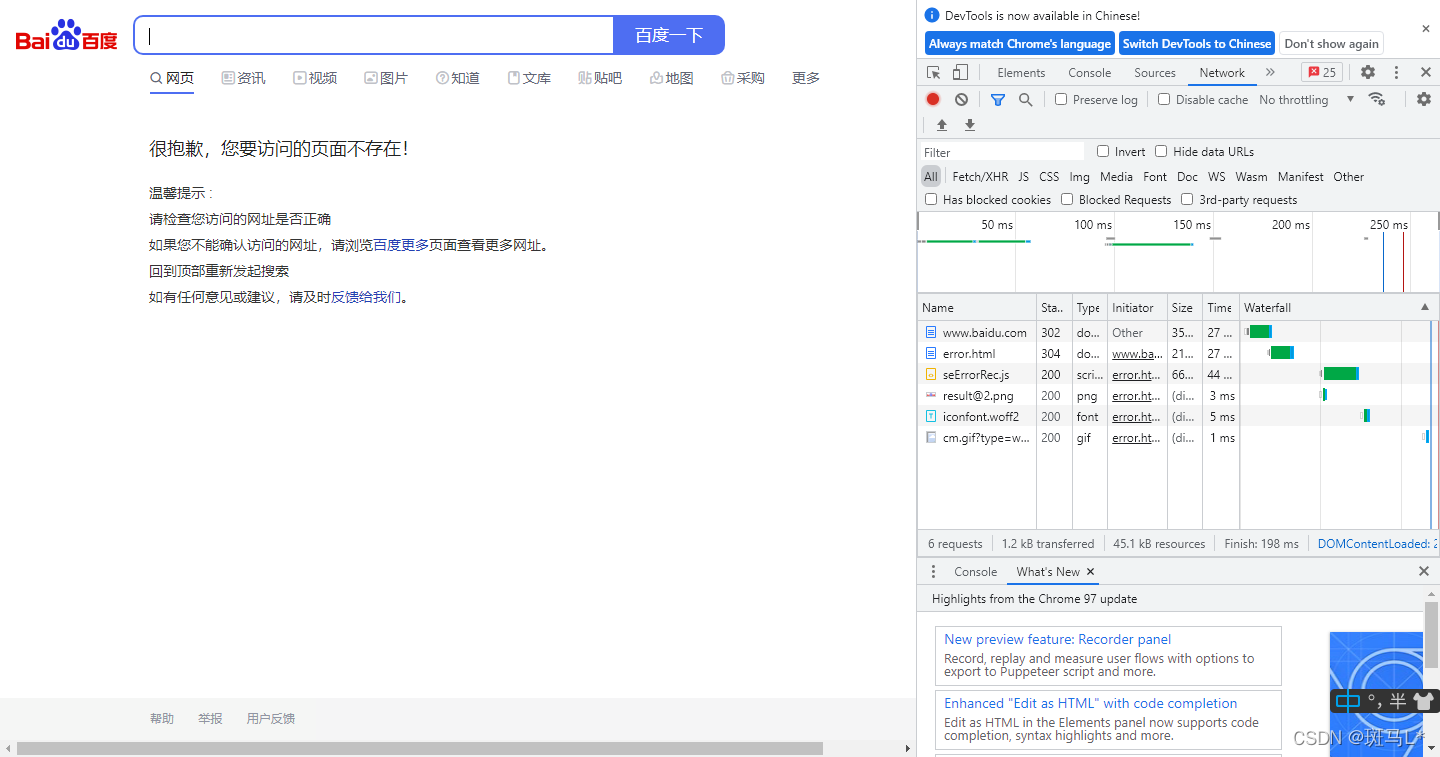This screenshot has height=757, width=1440.
Task: Select the Network tab
Action: (x=1222, y=72)
